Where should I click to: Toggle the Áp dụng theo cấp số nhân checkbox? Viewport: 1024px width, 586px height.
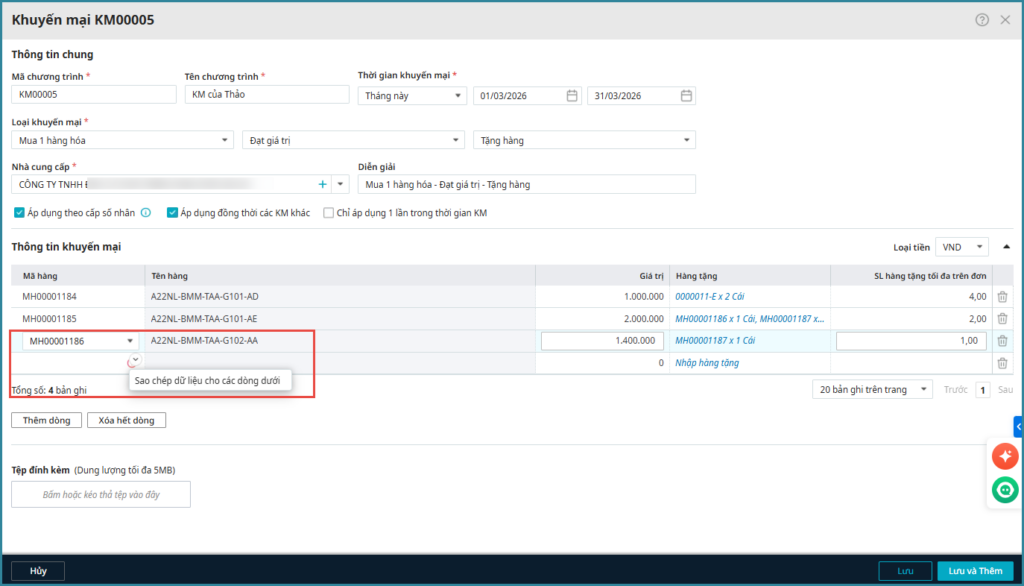(19, 213)
